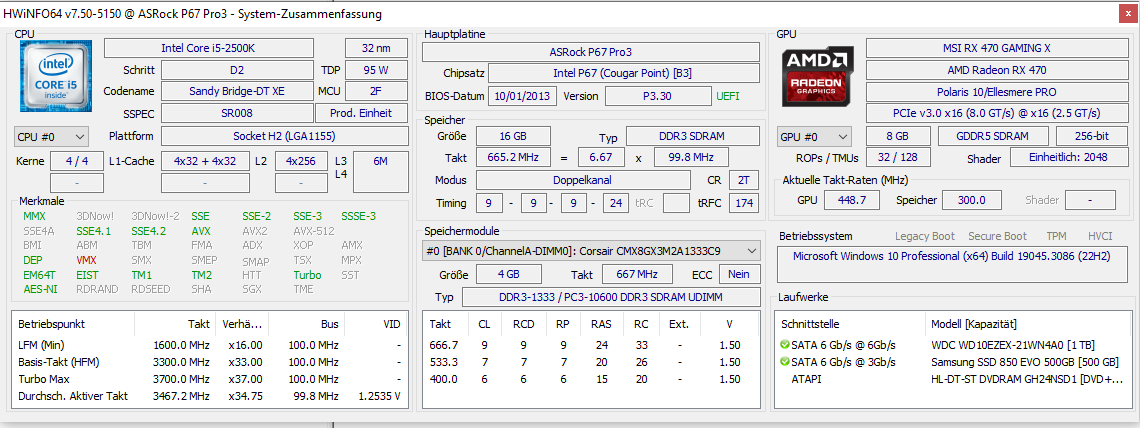Click the red VMX feature label

pyautogui.click(x=87, y=260)
